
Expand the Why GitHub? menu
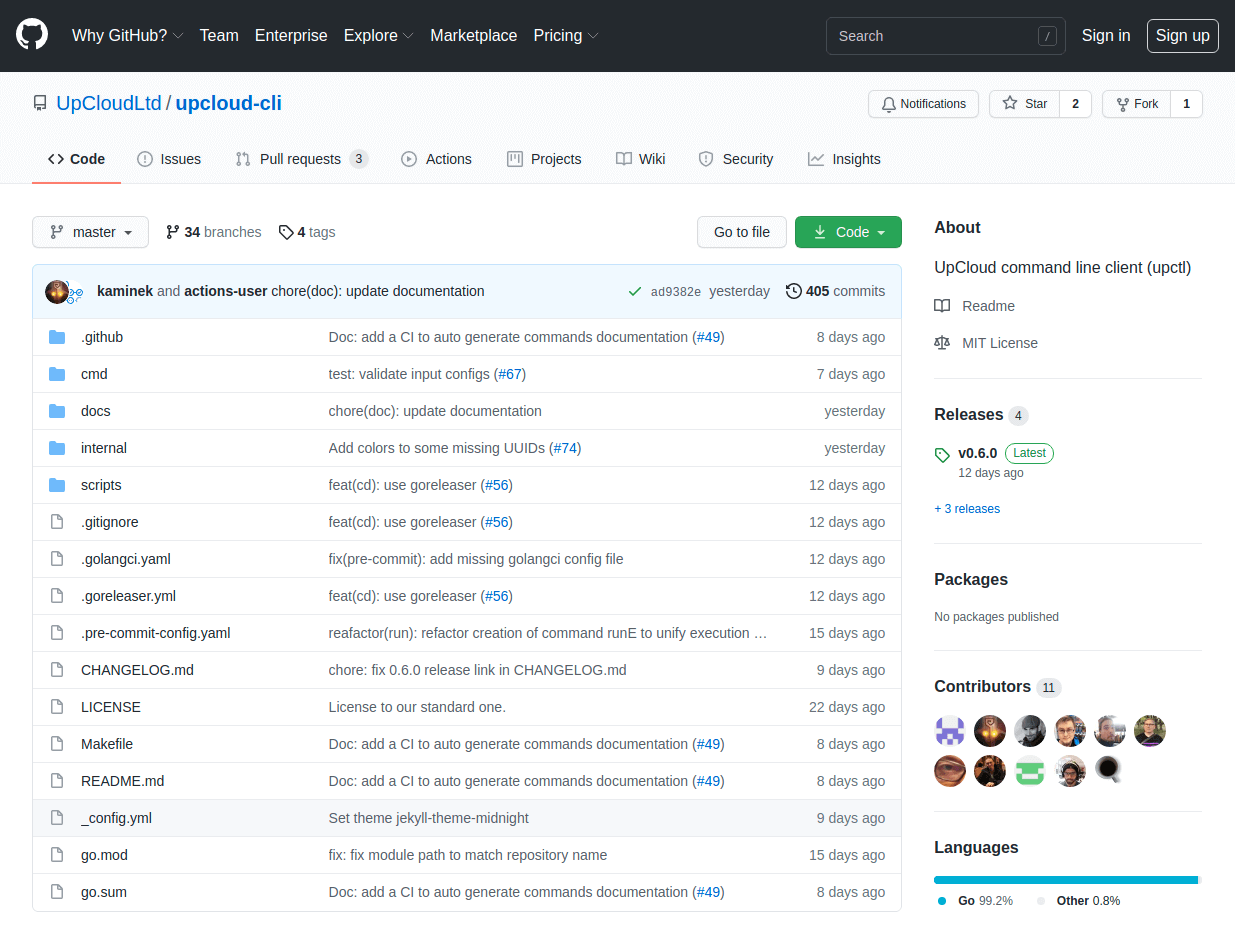point(127,35)
